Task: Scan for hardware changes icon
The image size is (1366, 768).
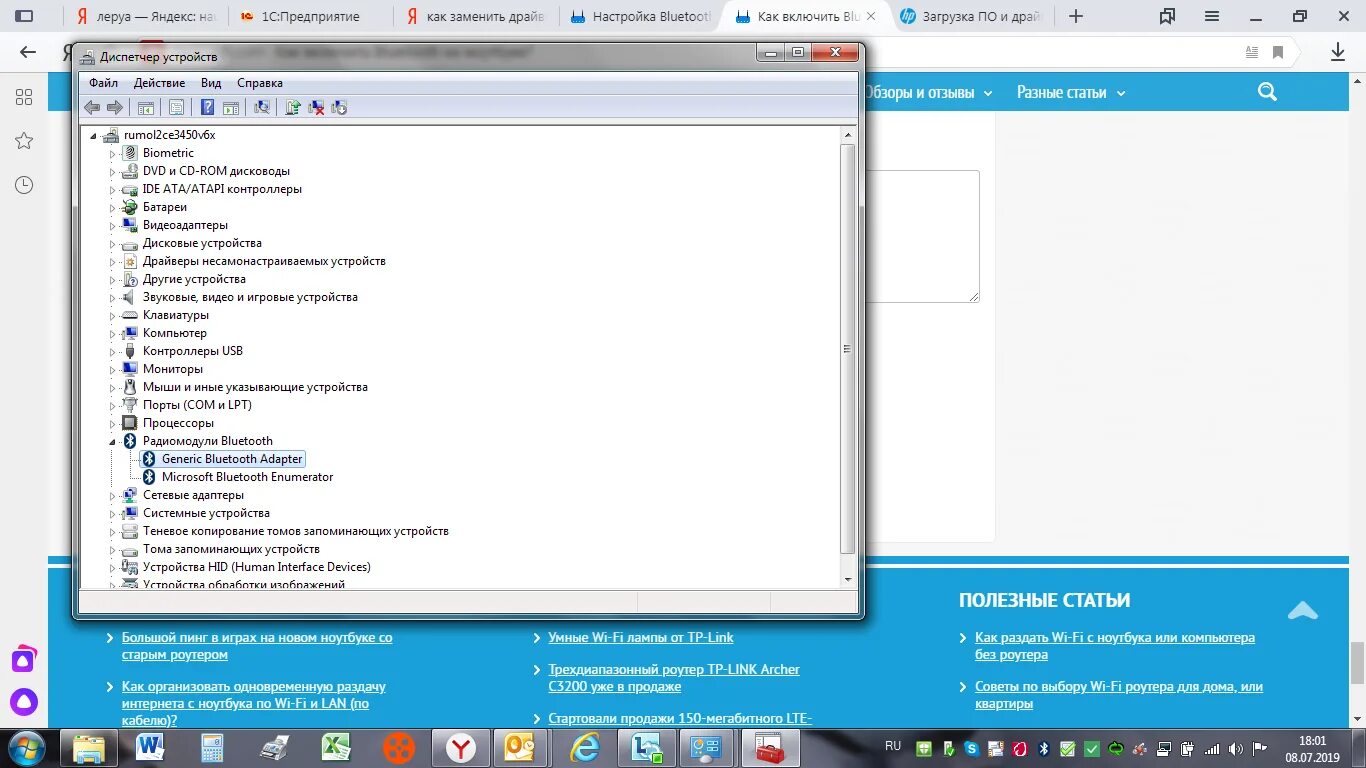Action: (x=262, y=107)
